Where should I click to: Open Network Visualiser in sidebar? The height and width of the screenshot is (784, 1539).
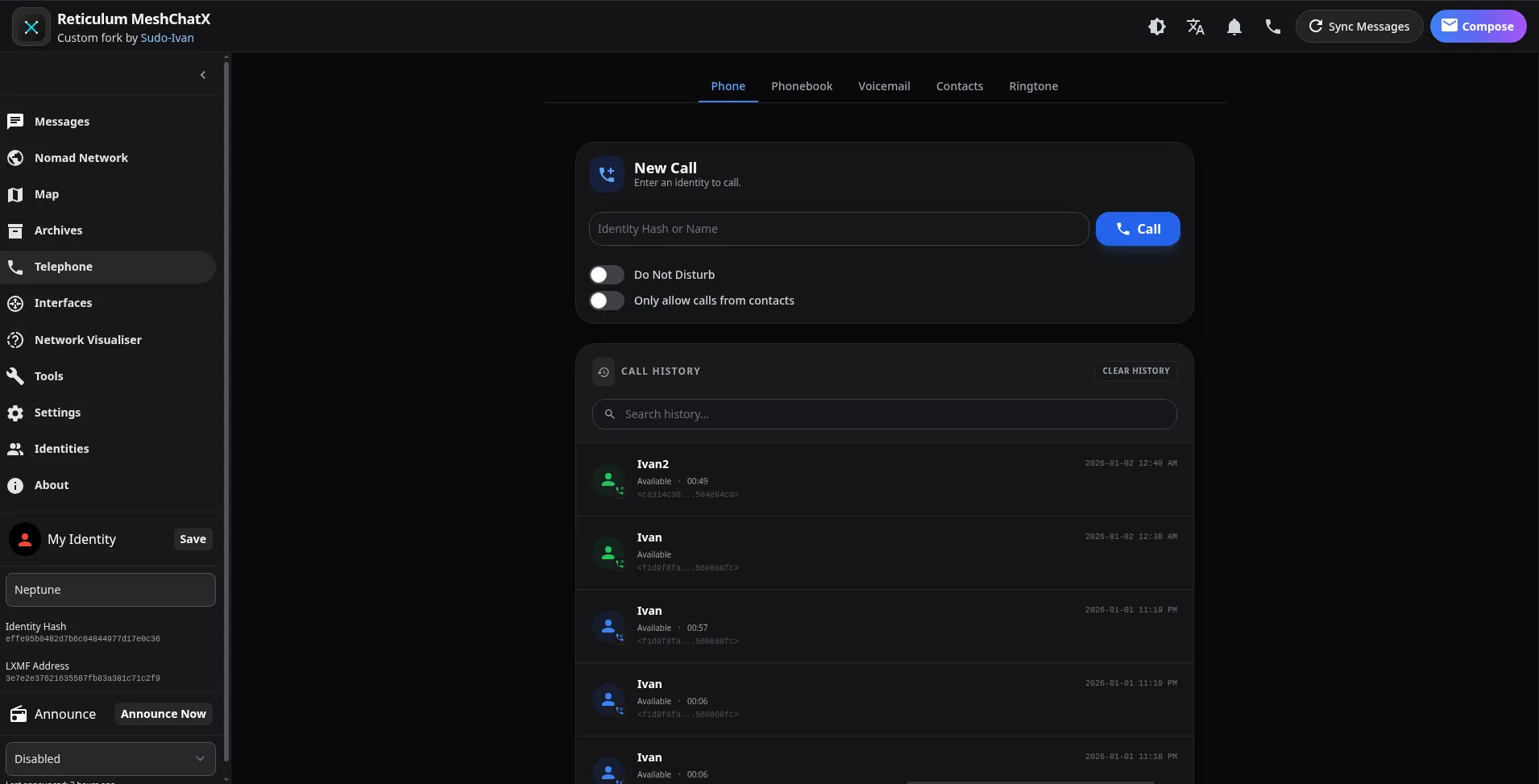pyautogui.click(x=87, y=340)
